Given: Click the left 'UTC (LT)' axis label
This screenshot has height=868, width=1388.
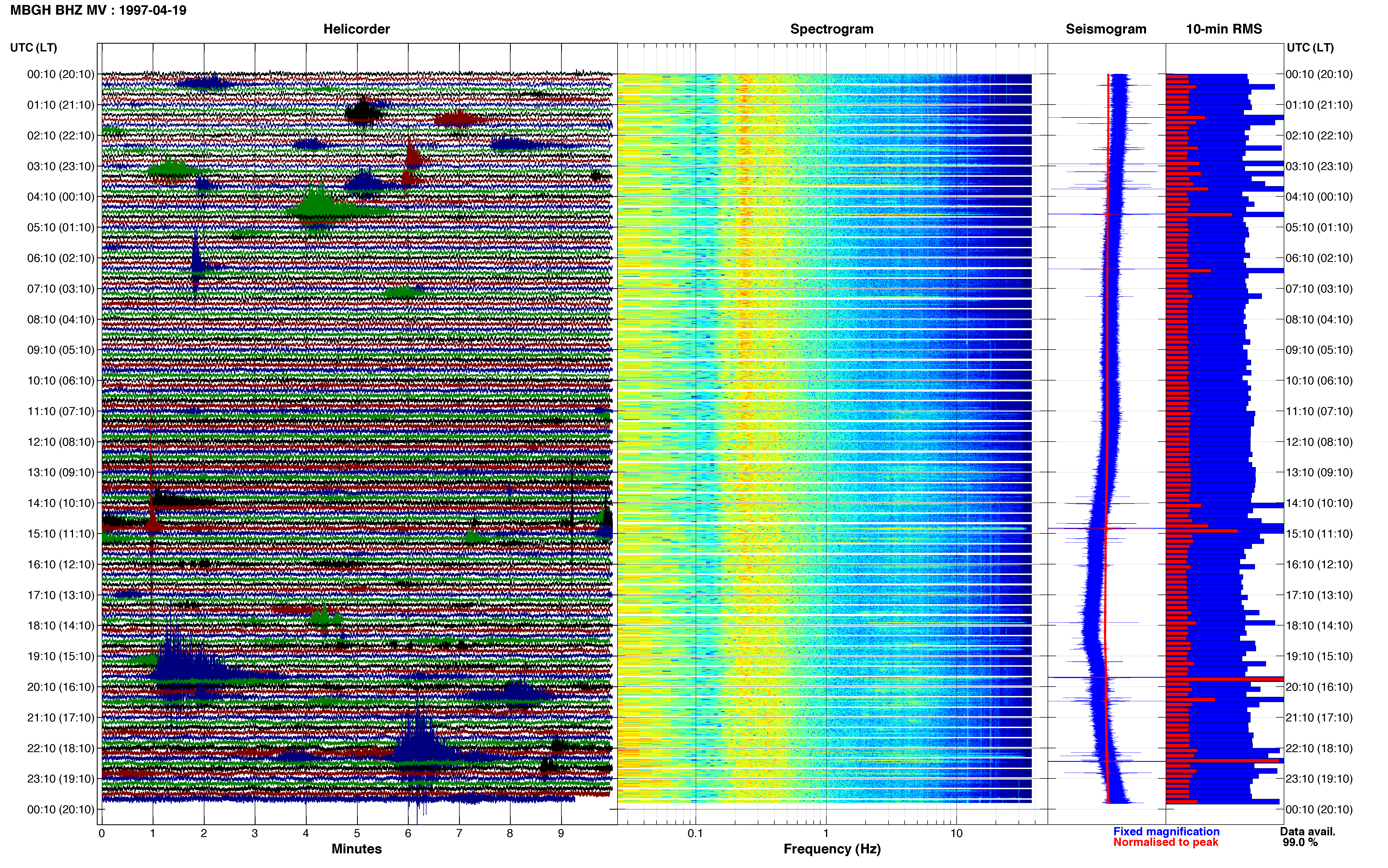Looking at the screenshot, I should coord(34,48).
